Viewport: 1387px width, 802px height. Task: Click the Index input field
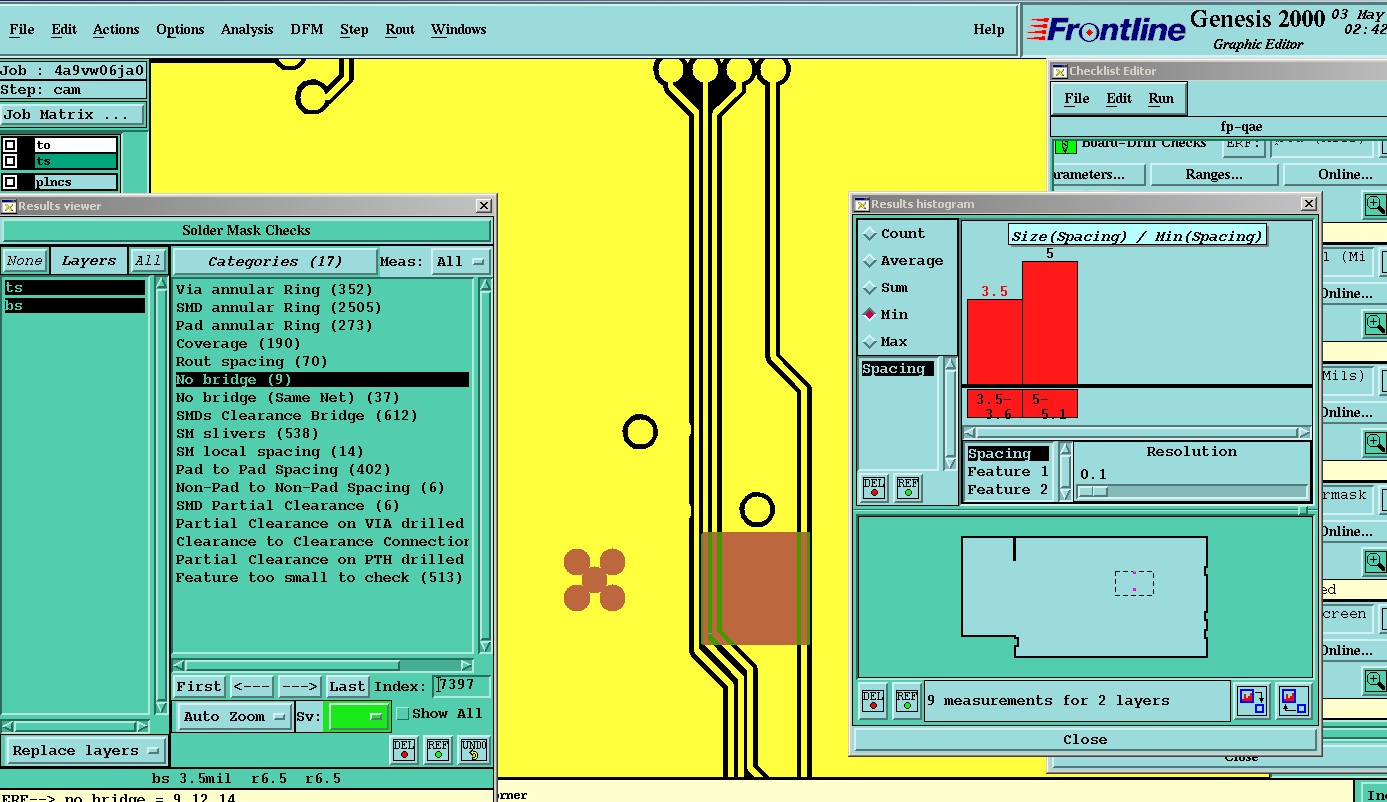[463, 686]
